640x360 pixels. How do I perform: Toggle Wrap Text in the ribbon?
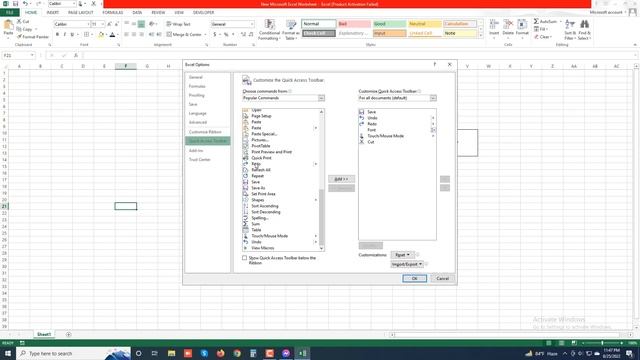(178, 24)
